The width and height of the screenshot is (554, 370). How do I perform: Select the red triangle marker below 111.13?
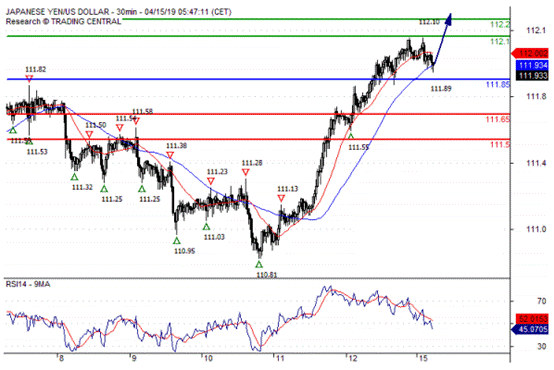[x=281, y=198]
